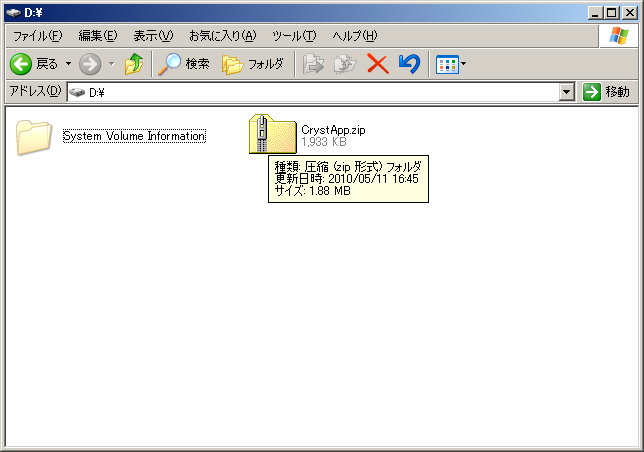Click the drive icon in the address bar
Image resolution: width=644 pixels, height=452 pixels.
77,93
